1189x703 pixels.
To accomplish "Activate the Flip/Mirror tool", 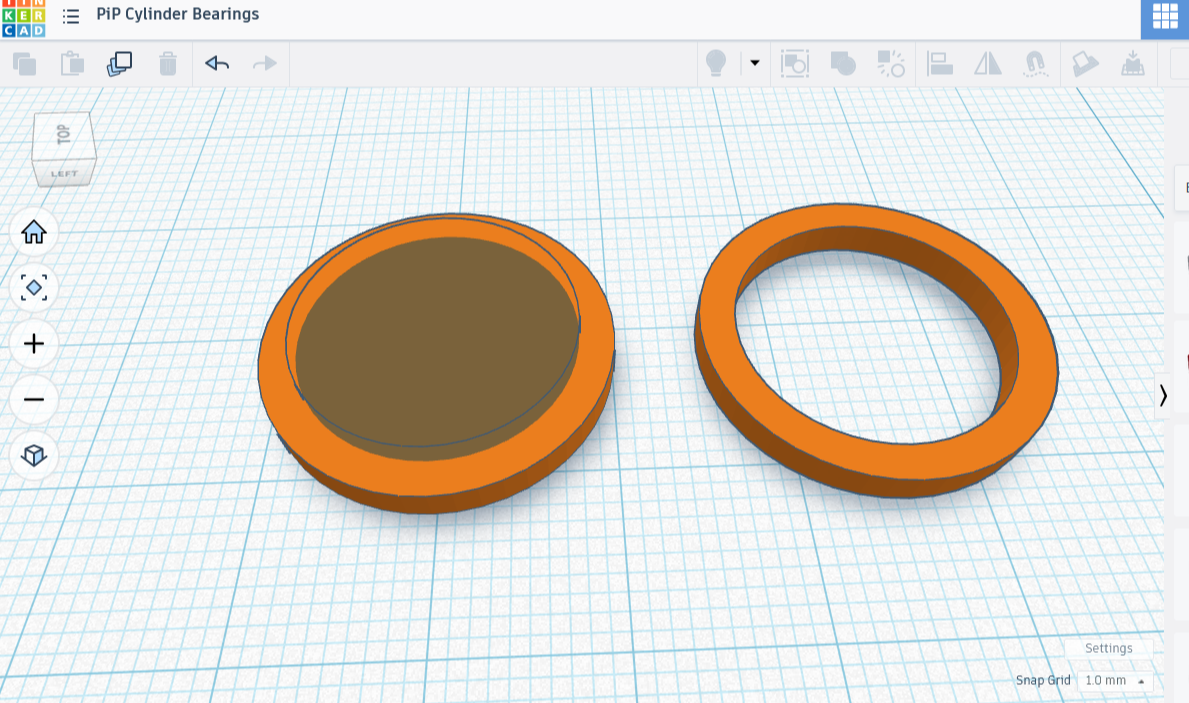I will (988, 63).
